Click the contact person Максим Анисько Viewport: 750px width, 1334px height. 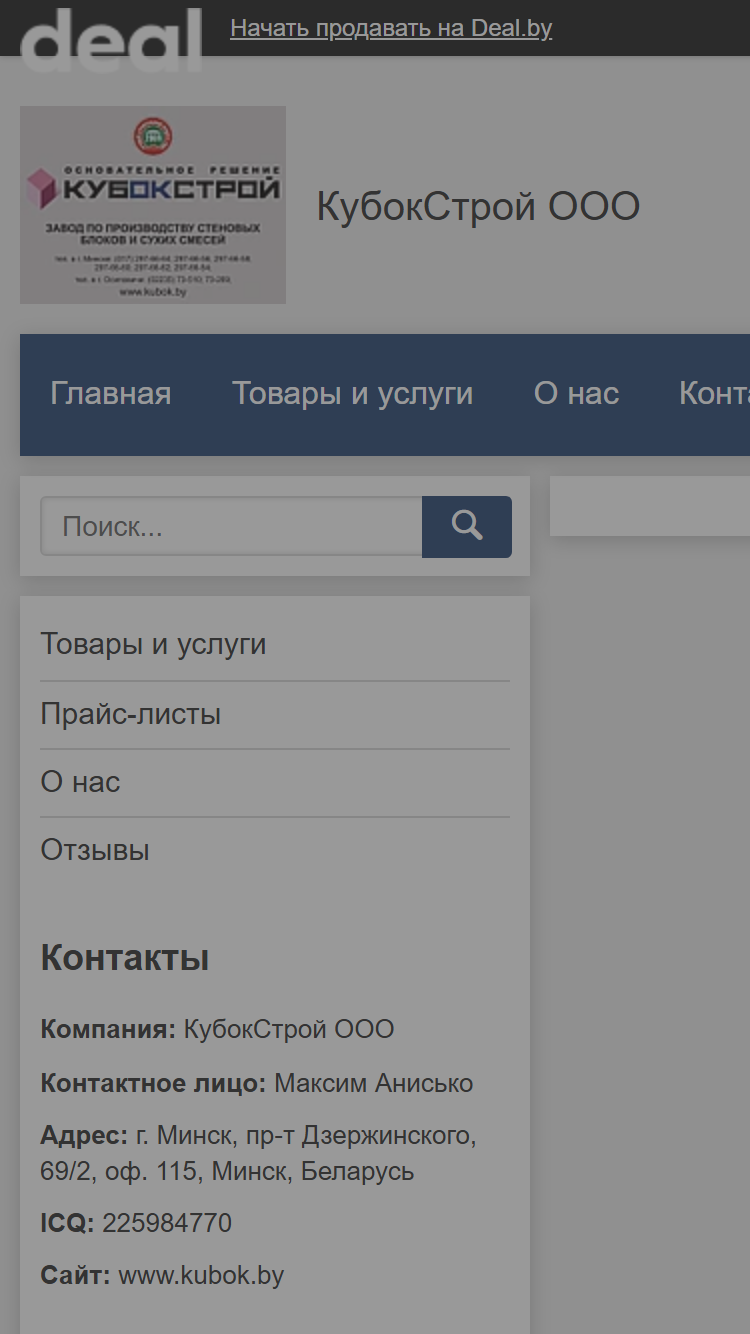click(374, 1083)
